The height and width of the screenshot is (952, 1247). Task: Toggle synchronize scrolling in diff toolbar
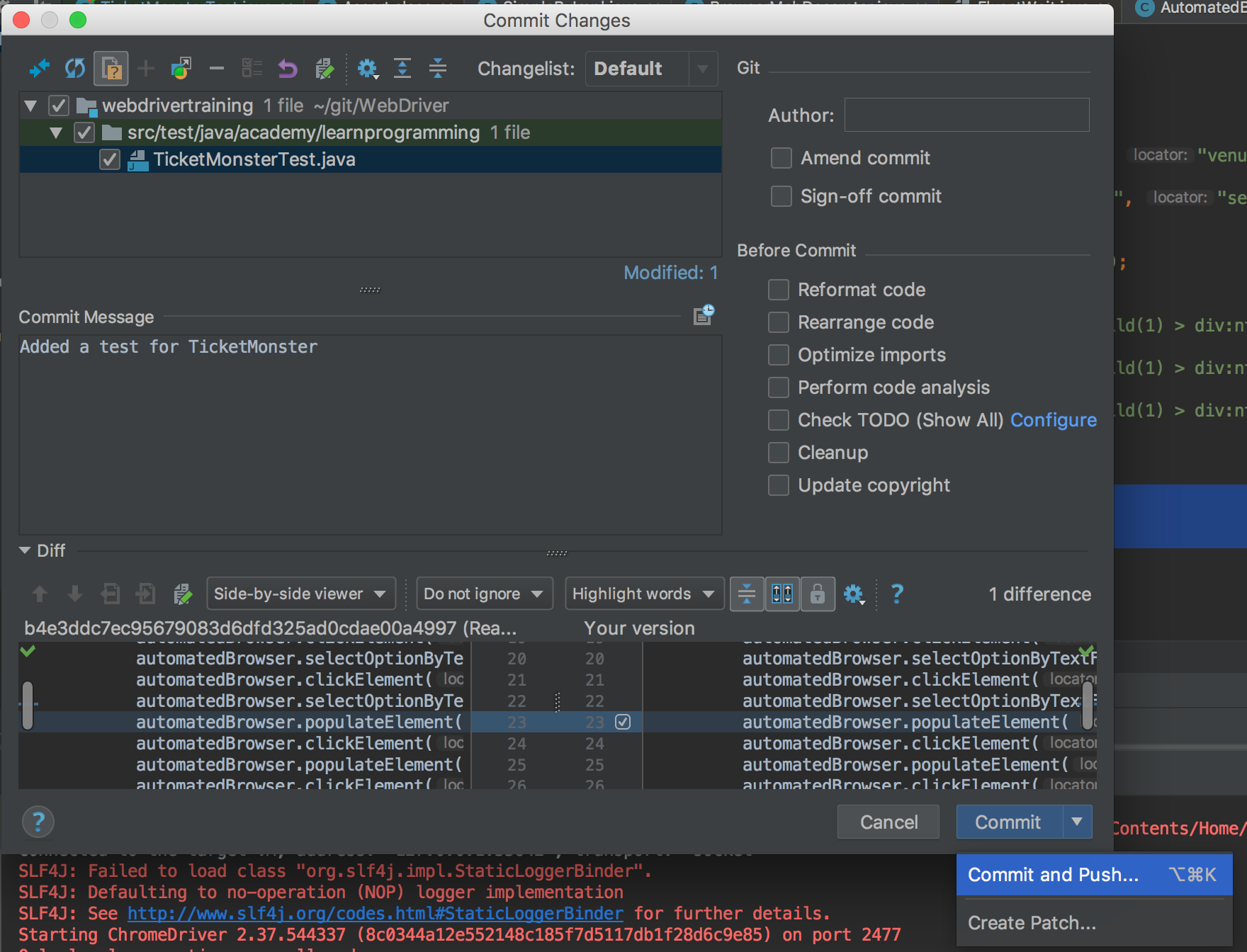(x=782, y=594)
